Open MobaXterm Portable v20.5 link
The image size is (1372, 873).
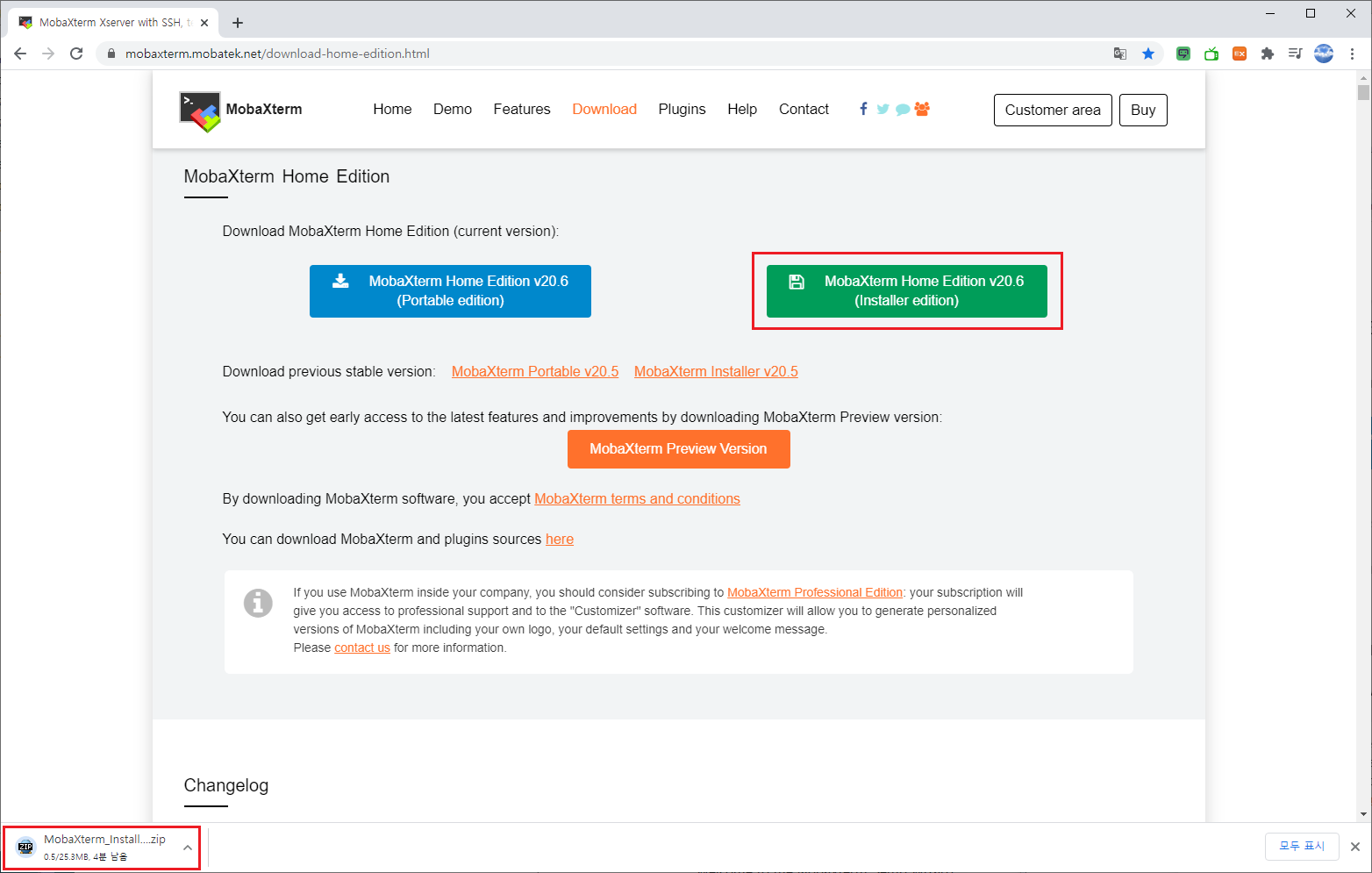pos(535,372)
